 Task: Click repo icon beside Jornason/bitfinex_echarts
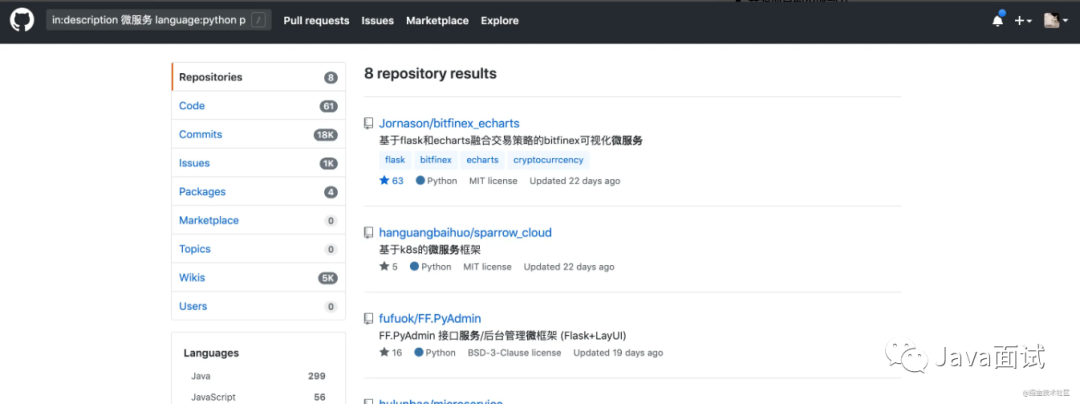tap(368, 124)
